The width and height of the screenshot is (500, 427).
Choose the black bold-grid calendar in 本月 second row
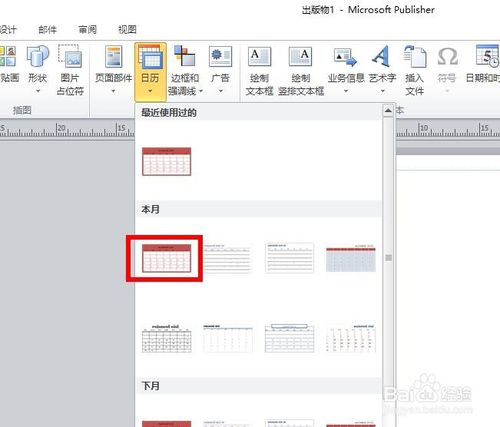click(x=166, y=338)
